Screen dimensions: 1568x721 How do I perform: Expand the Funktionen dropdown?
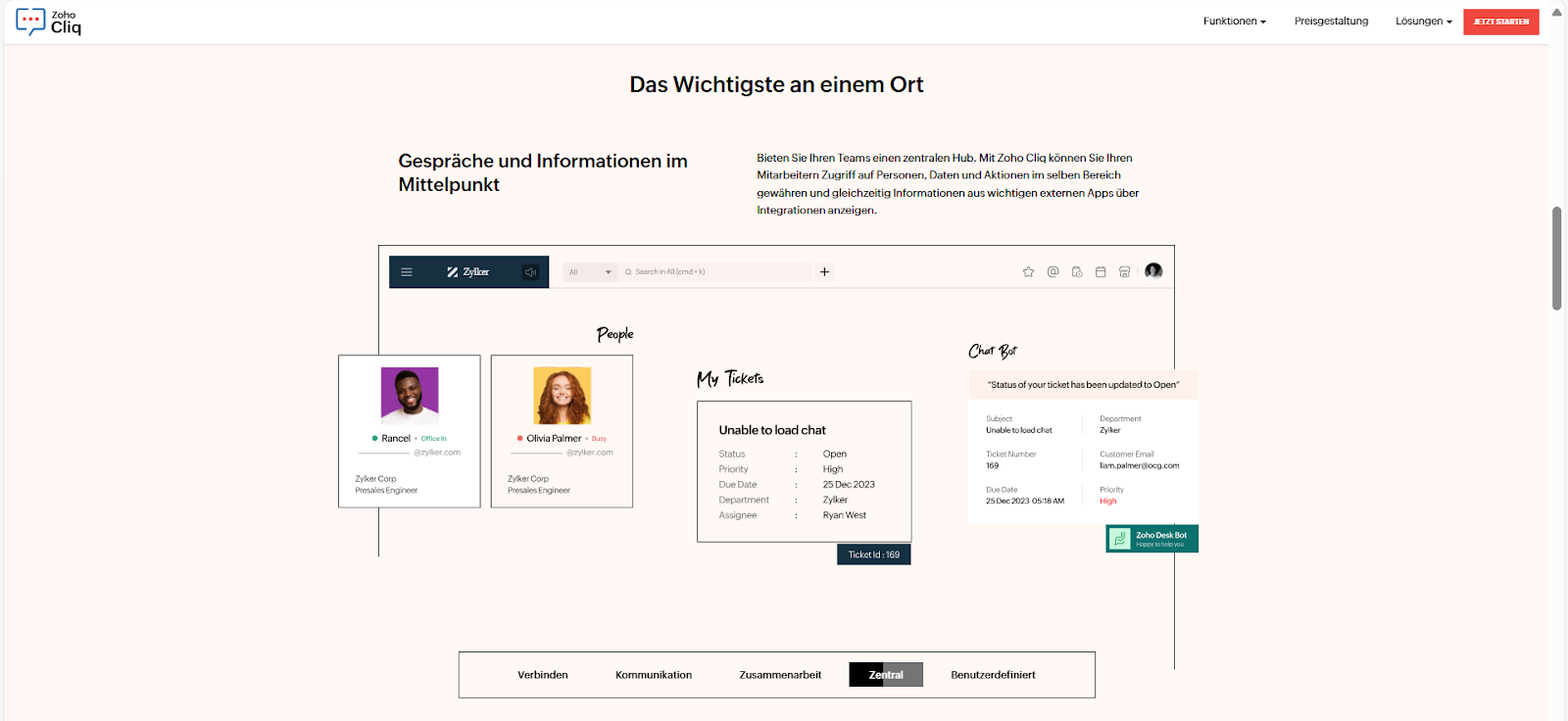1235,22
